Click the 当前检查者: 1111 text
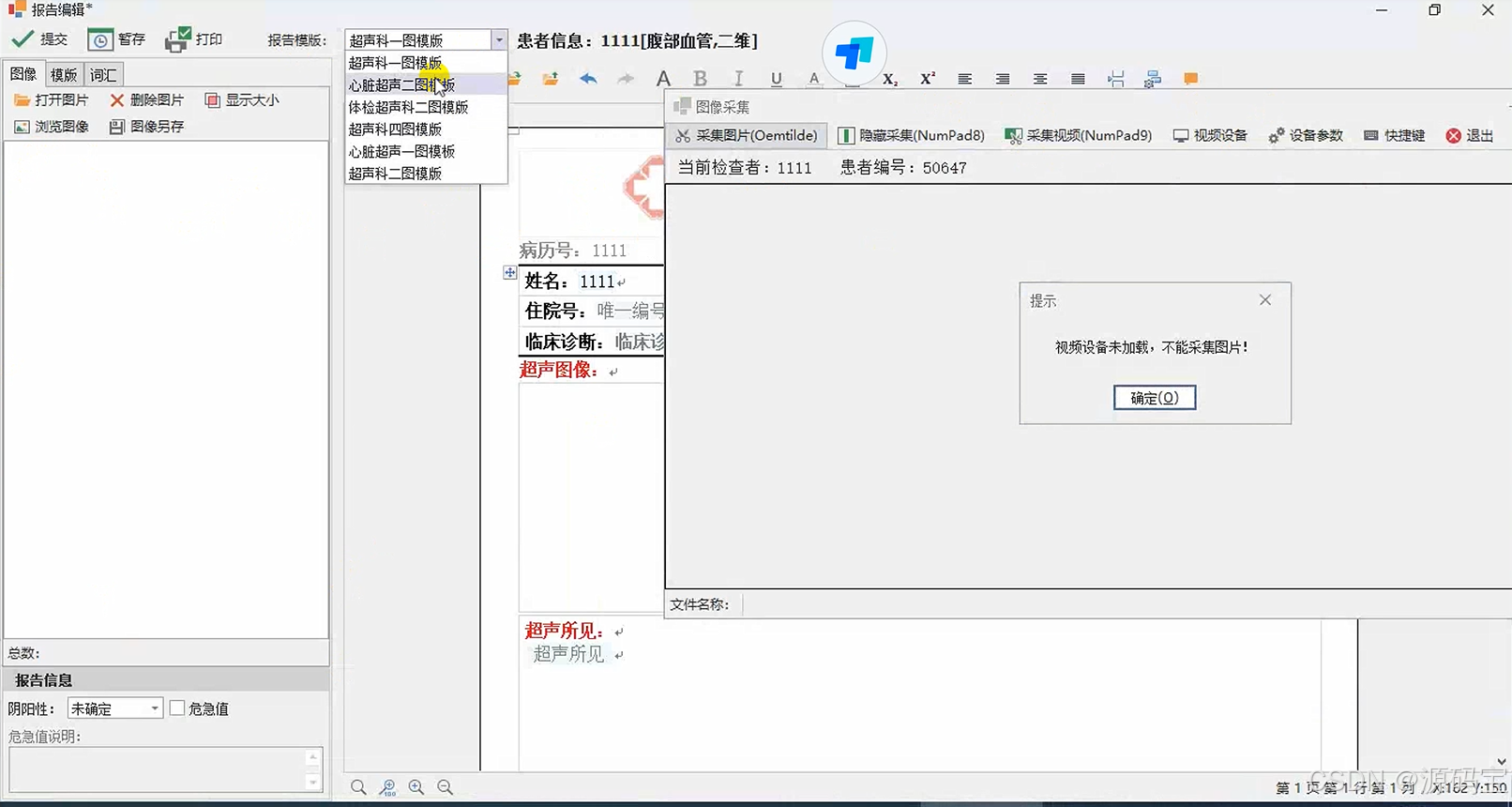Viewport: 1512px width, 807px height. click(x=745, y=168)
